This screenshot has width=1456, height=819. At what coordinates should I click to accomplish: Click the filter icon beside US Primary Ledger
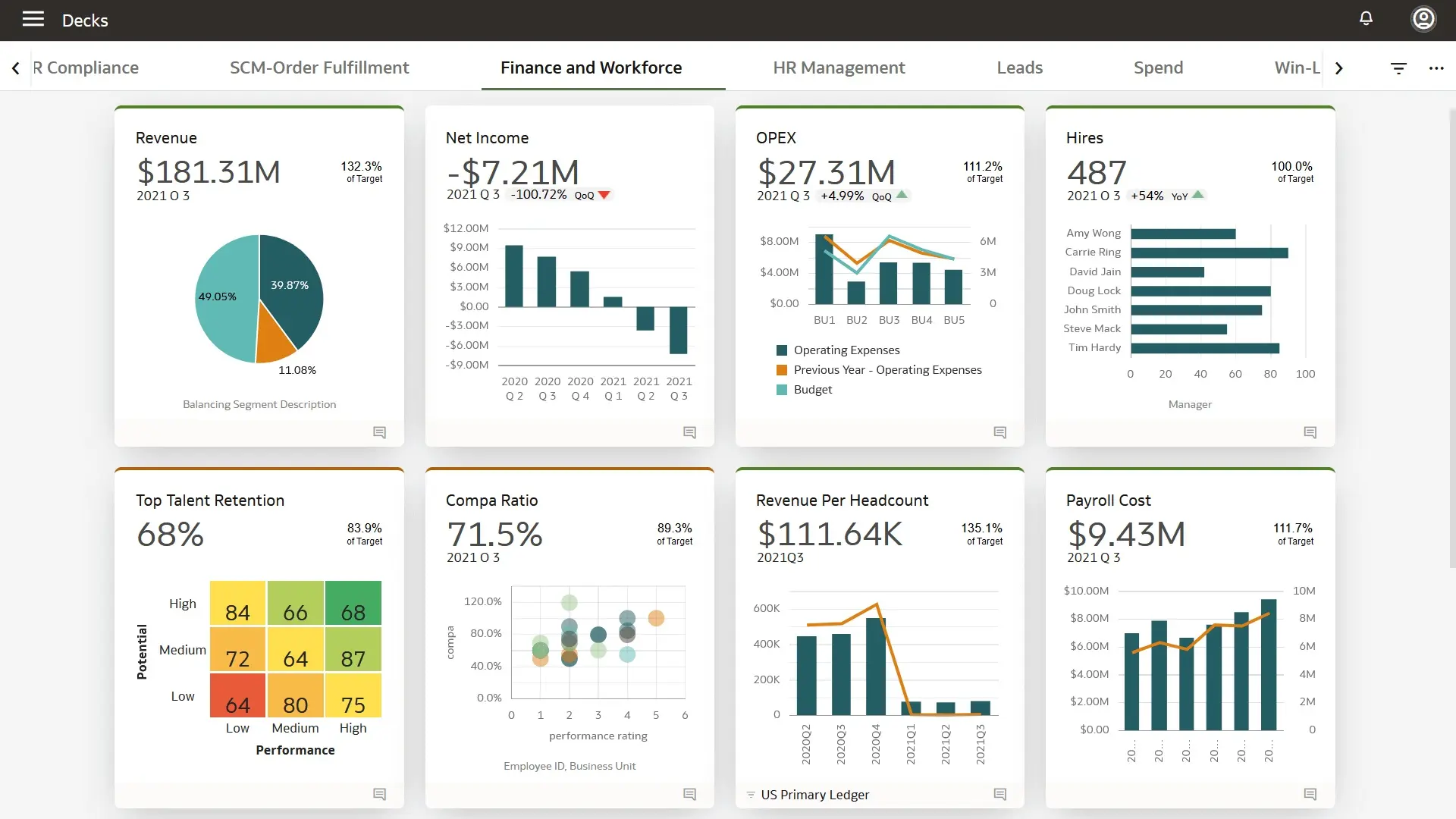point(750,795)
